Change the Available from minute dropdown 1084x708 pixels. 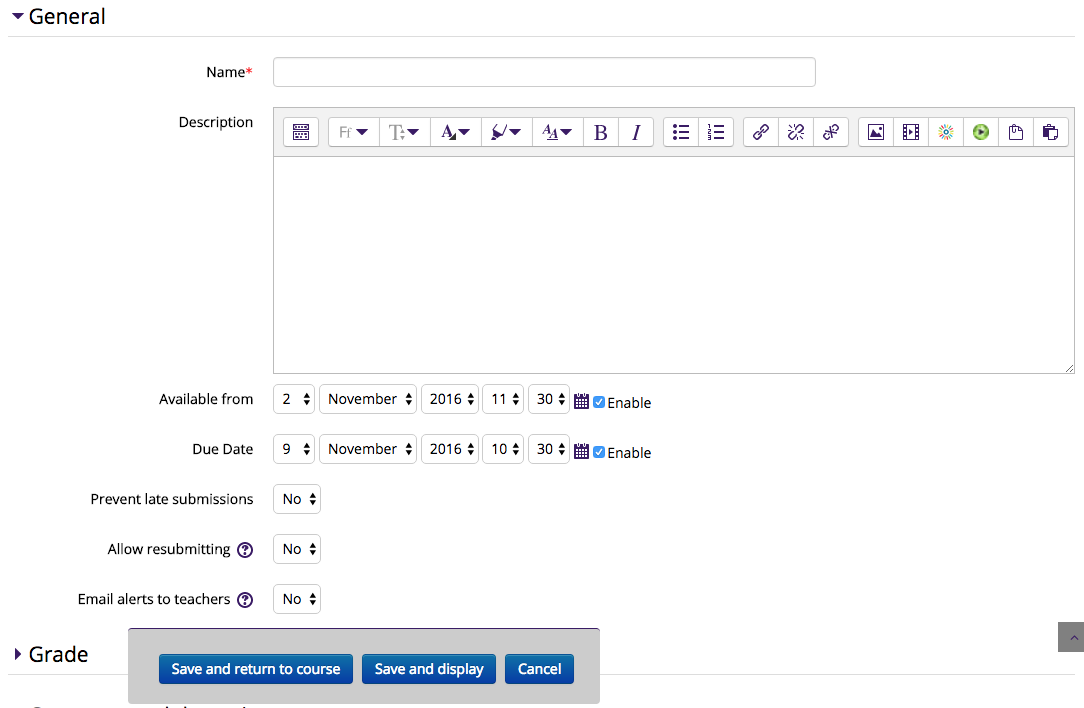pos(549,399)
